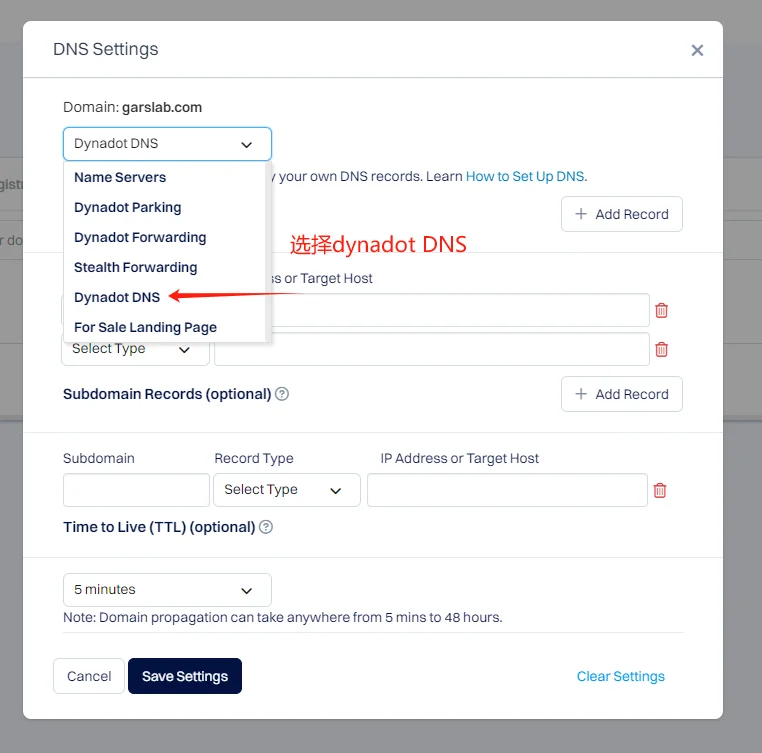Choose For Sale Landing Page option

[145, 328]
